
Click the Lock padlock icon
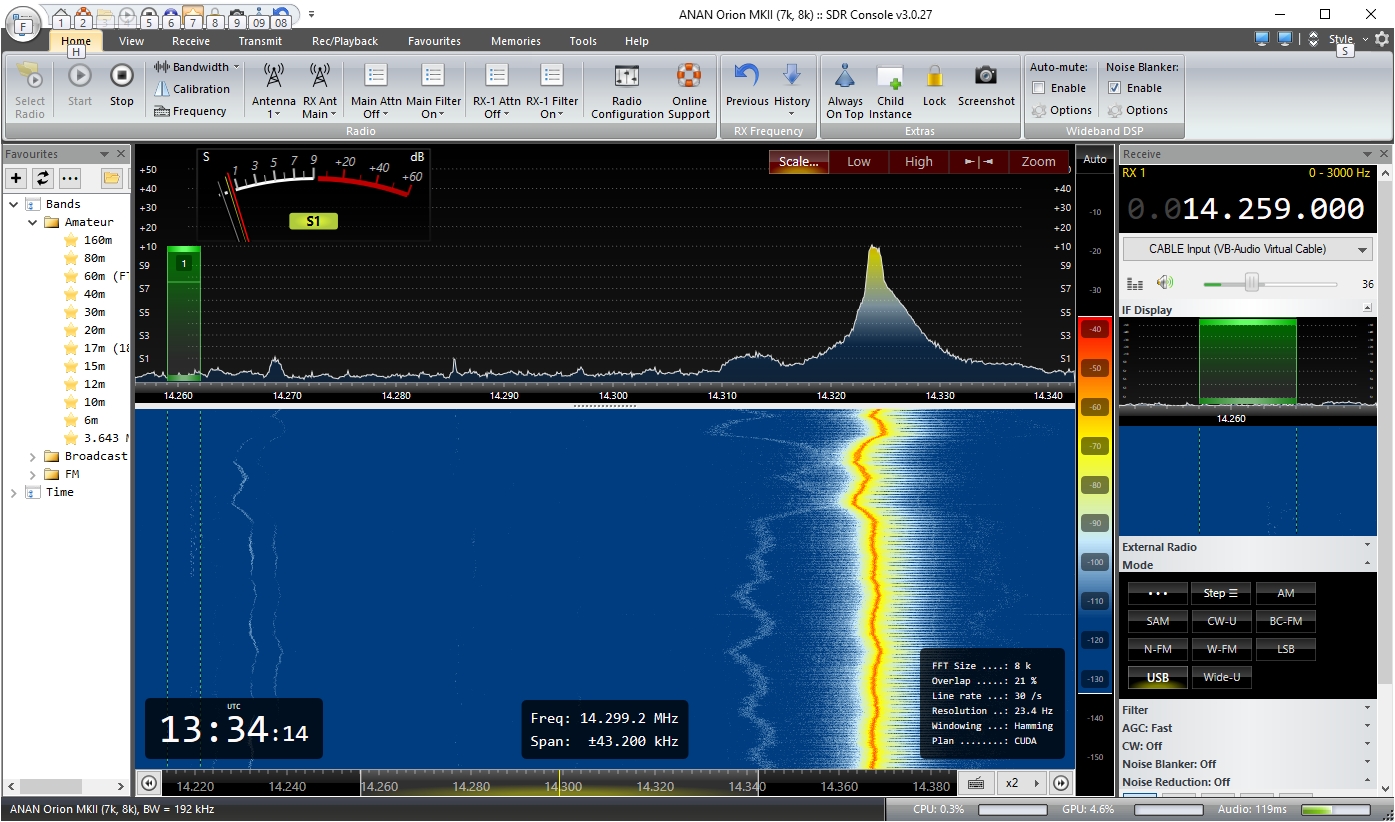(934, 76)
